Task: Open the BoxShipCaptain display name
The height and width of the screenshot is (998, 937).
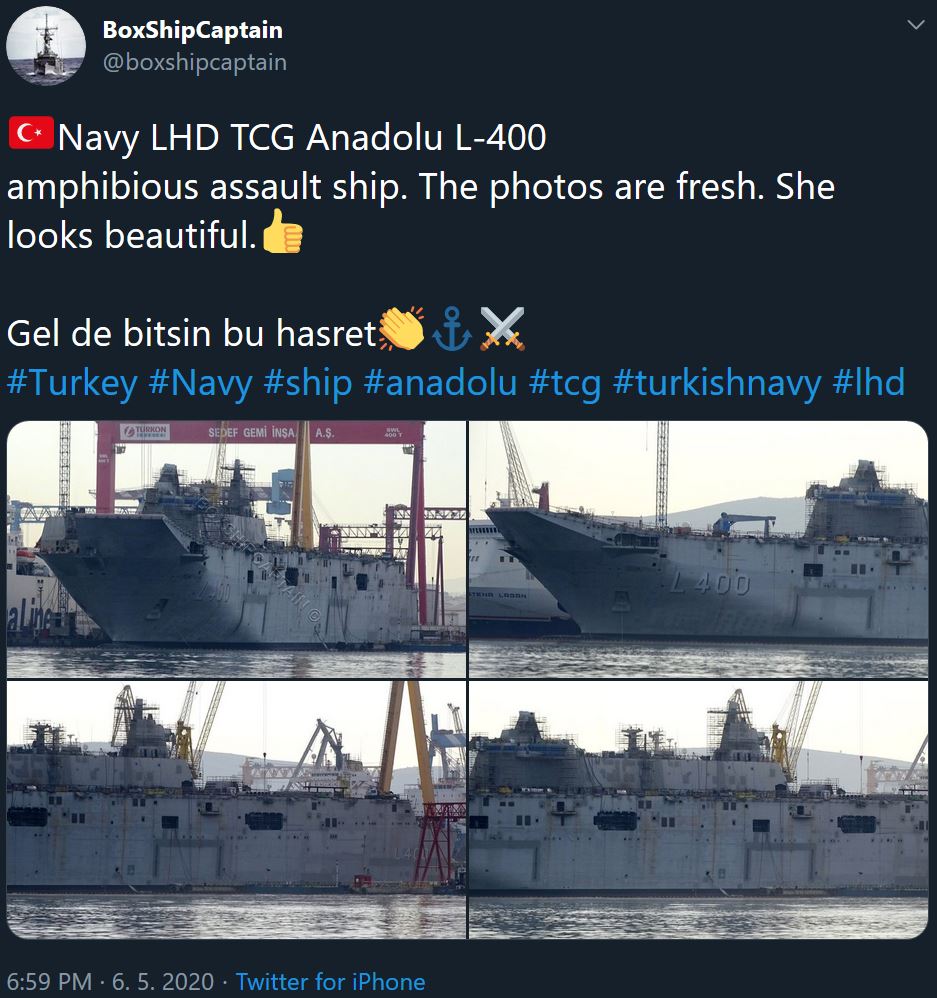Action: point(192,30)
